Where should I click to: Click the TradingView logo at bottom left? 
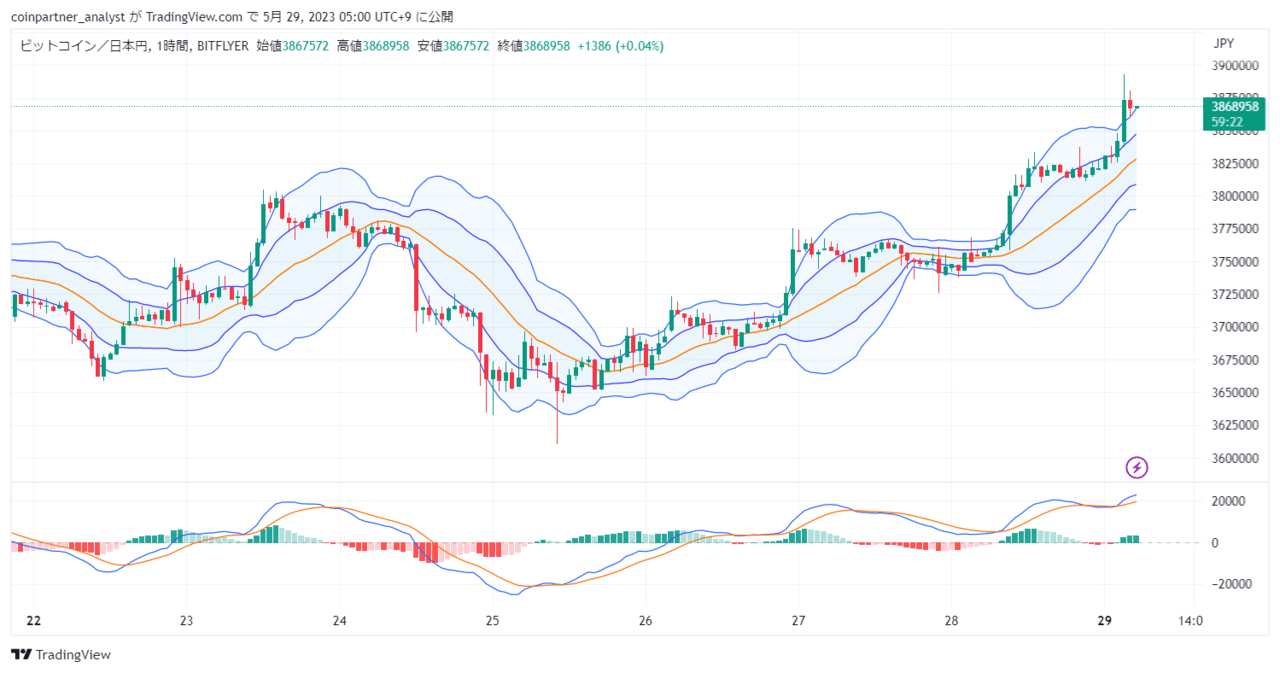[61, 654]
